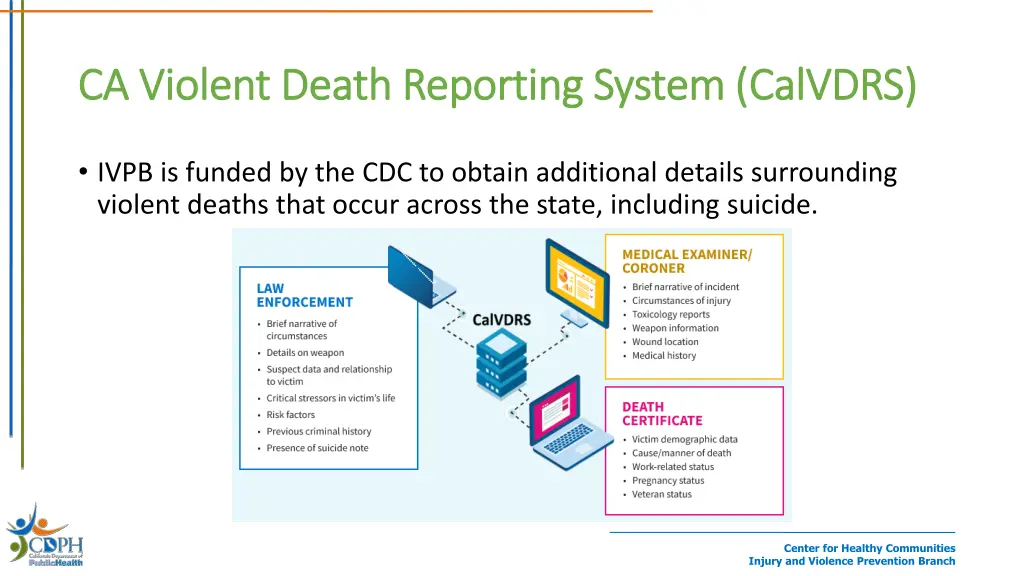Image resolution: width=1024 pixels, height=576 pixels.
Task: Click 'Circumstances of injury' item
Action: [x=681, y=300]
